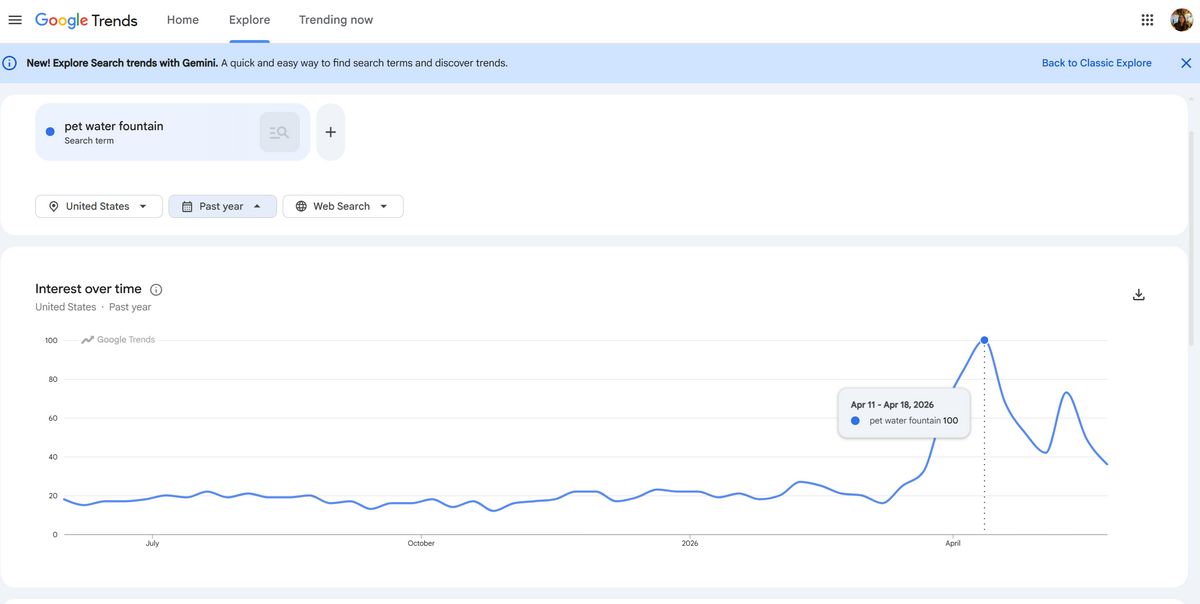Screen dimensions: 1200x604
Task: Click the info icon in the Gemini banner
Action: pyautogui.click(x=10, y=63)
